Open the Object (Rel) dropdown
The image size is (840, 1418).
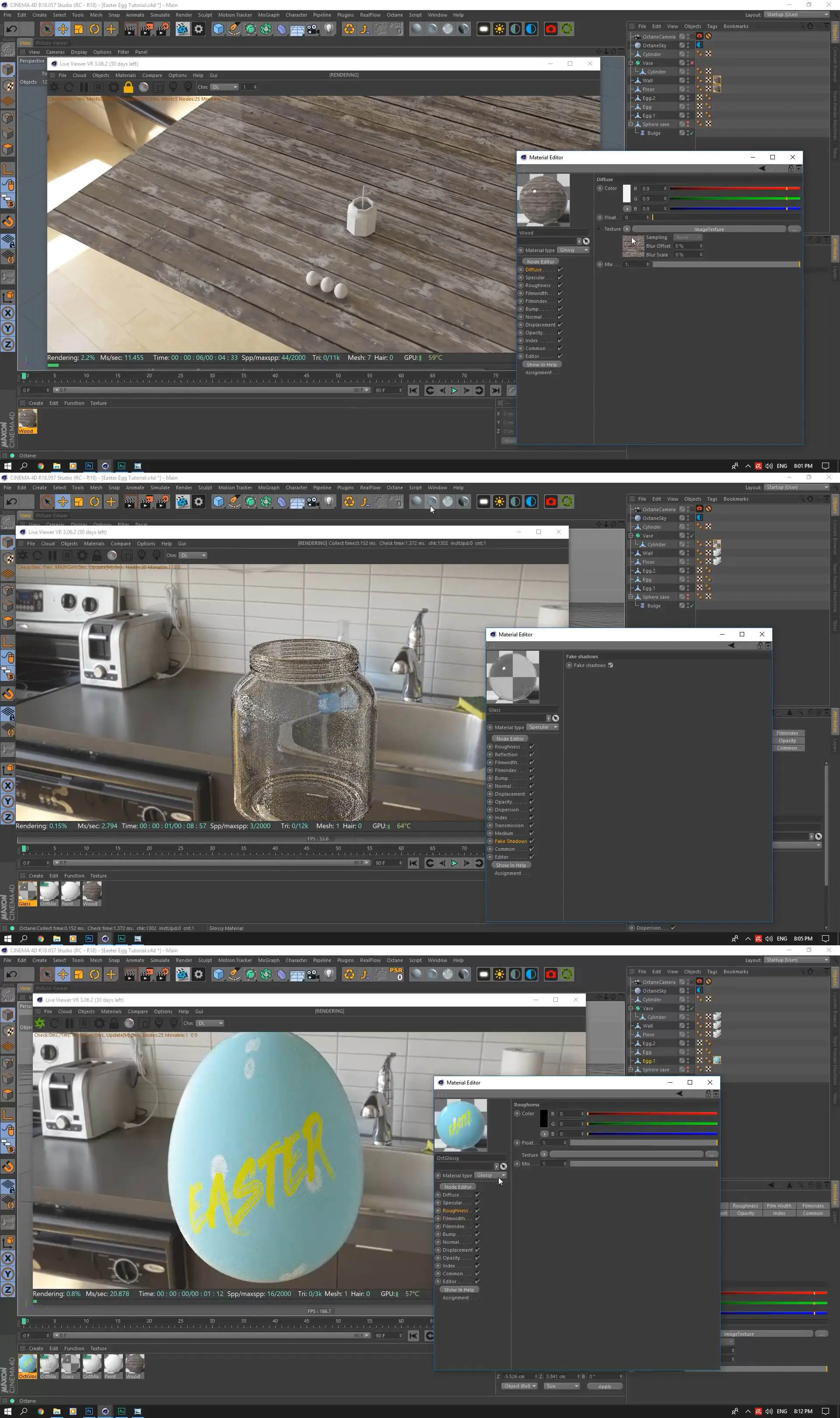pos(519,1387)
